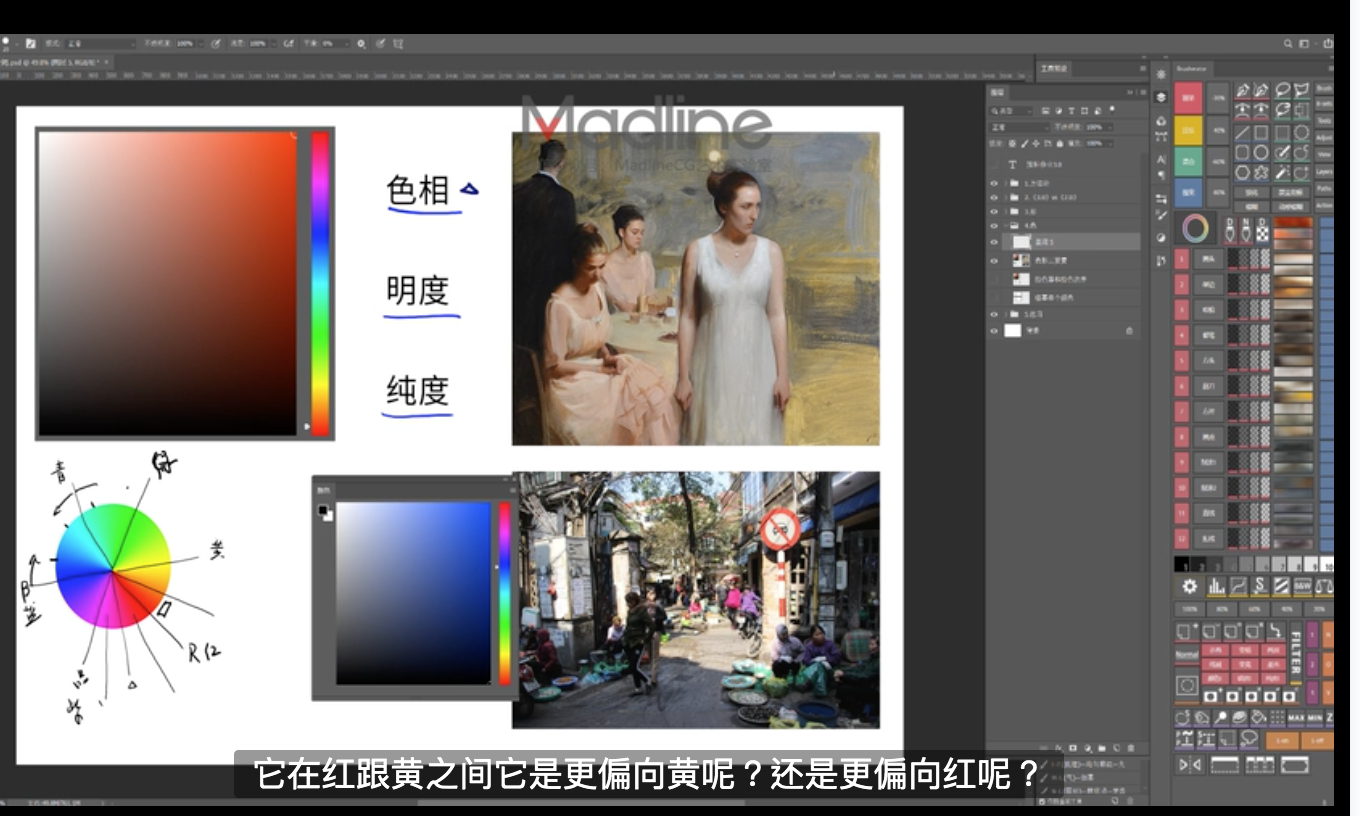The width and height of the screenshot is (1360, 816).
Task: Open the layers stack icon in side strip
Action: coord(1161,97)
